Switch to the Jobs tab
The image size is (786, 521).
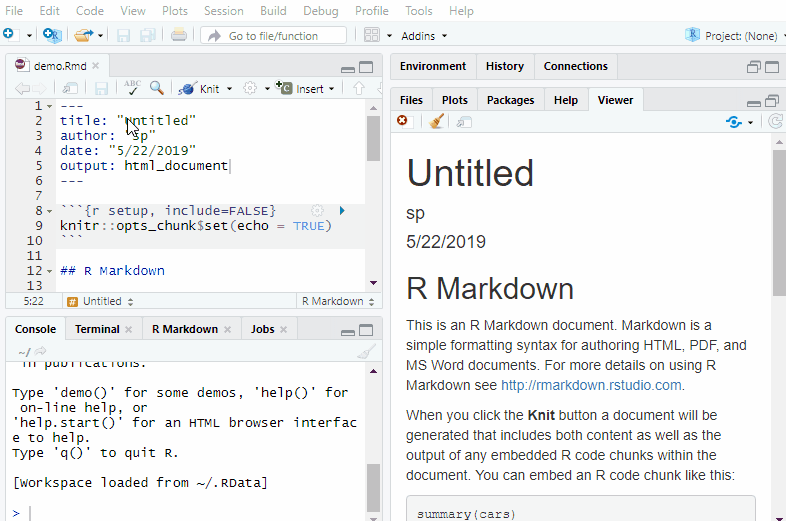263,329
